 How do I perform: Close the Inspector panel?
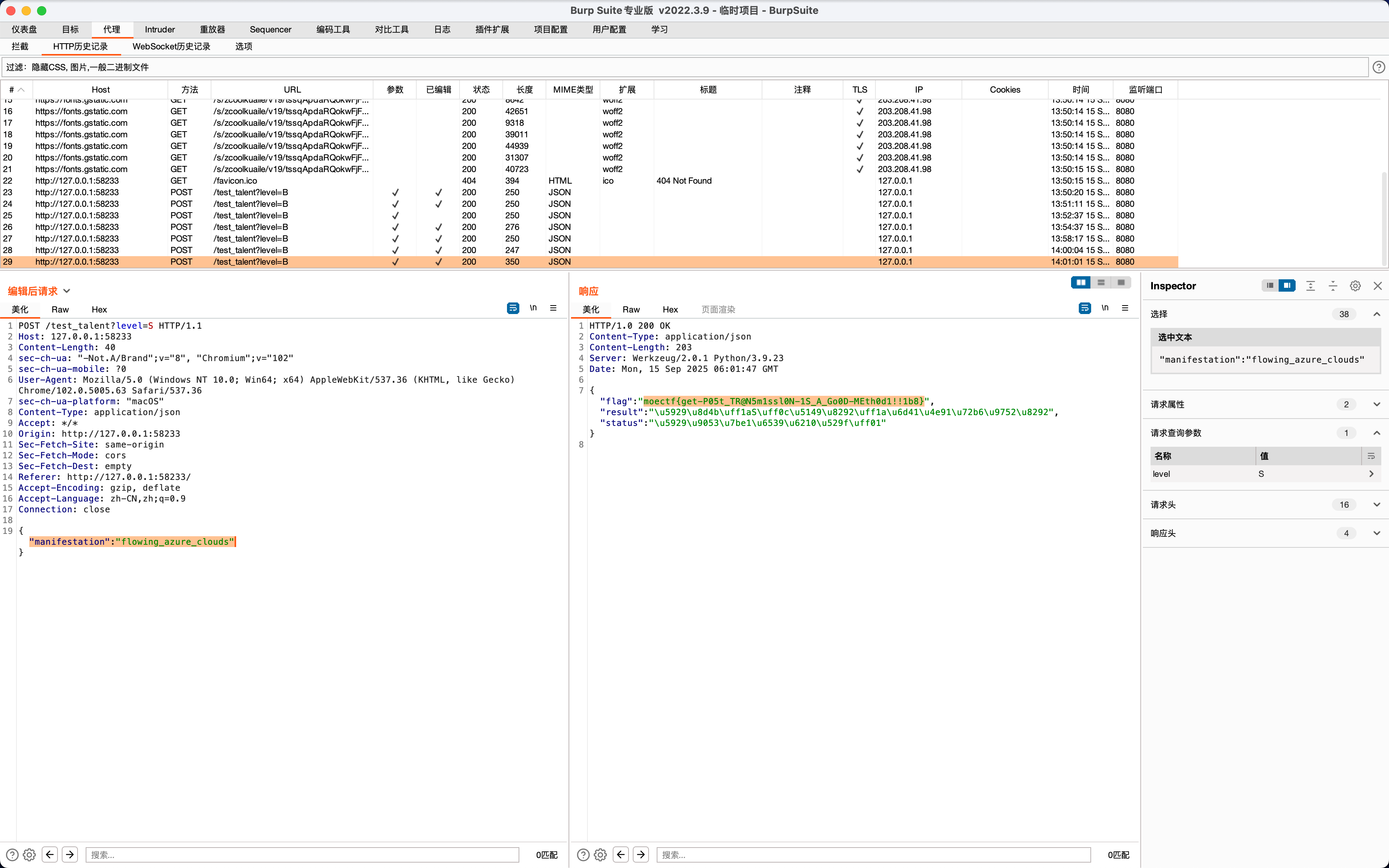(1377, 286)
